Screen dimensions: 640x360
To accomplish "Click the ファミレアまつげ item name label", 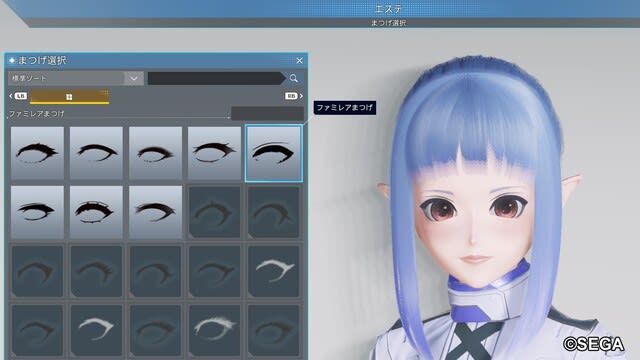I will tap(36, 113).
